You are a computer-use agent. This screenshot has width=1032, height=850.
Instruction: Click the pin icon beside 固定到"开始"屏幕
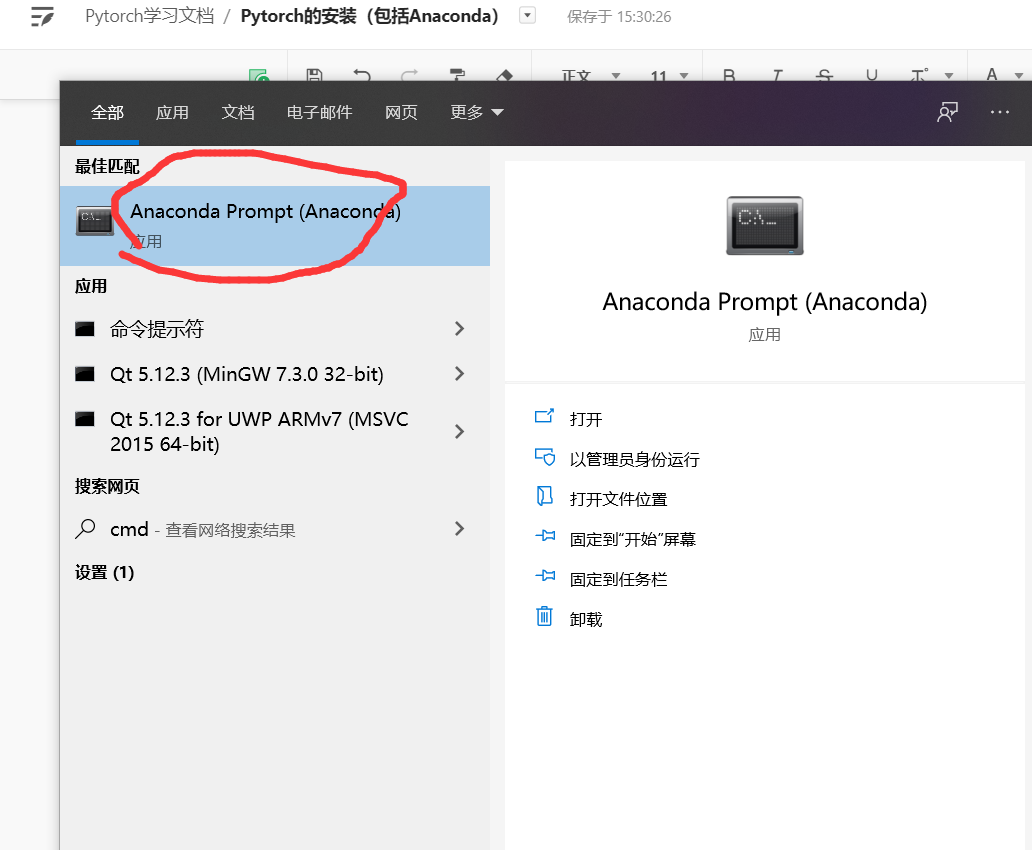coord(545,536)
